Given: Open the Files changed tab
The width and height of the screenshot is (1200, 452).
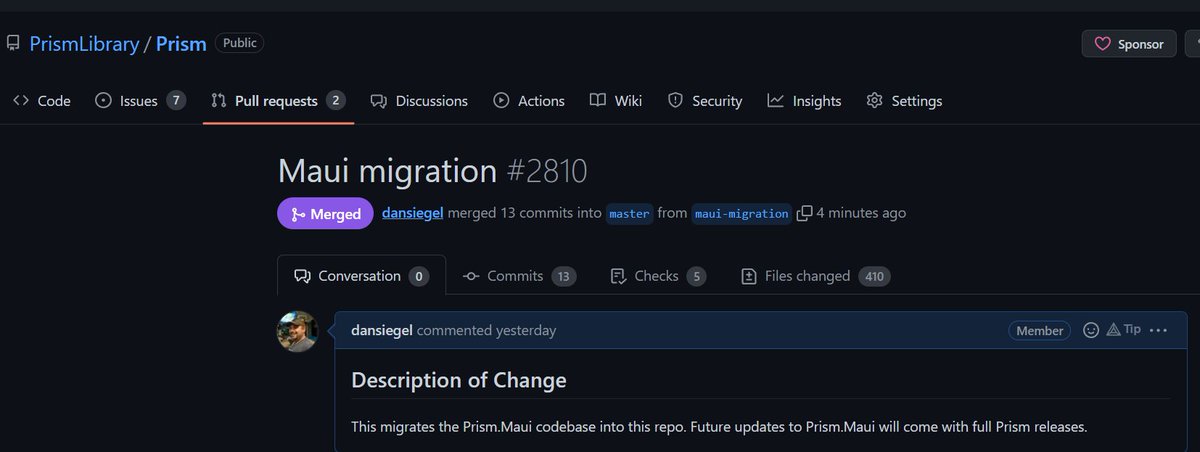Looking at the screenshot, I should tap(815, 276).
